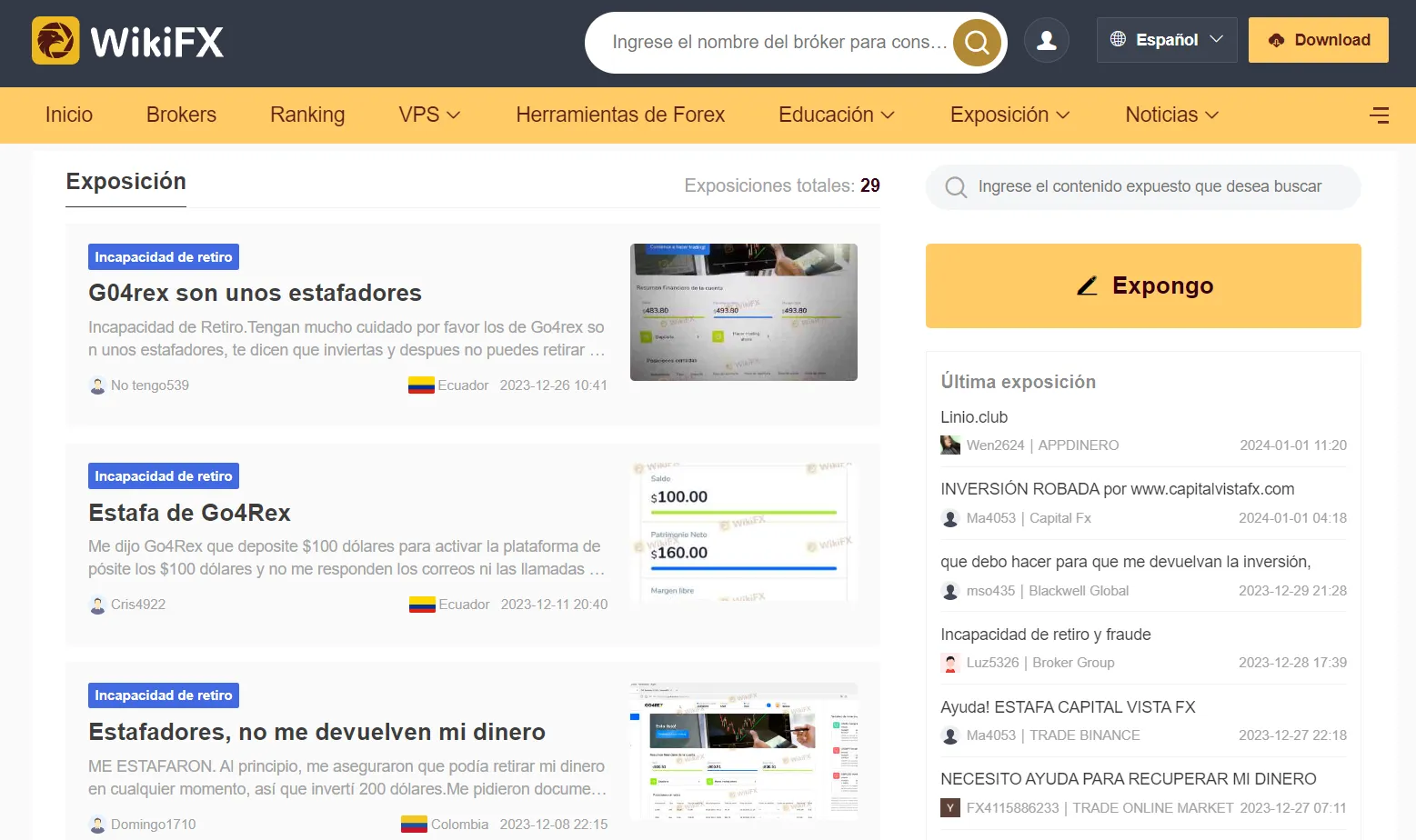This screenshot has width=1416, height=840.
Task: Click the avatar of user Domingo1710
Action: pyautogui.click(x=97, y=825)
